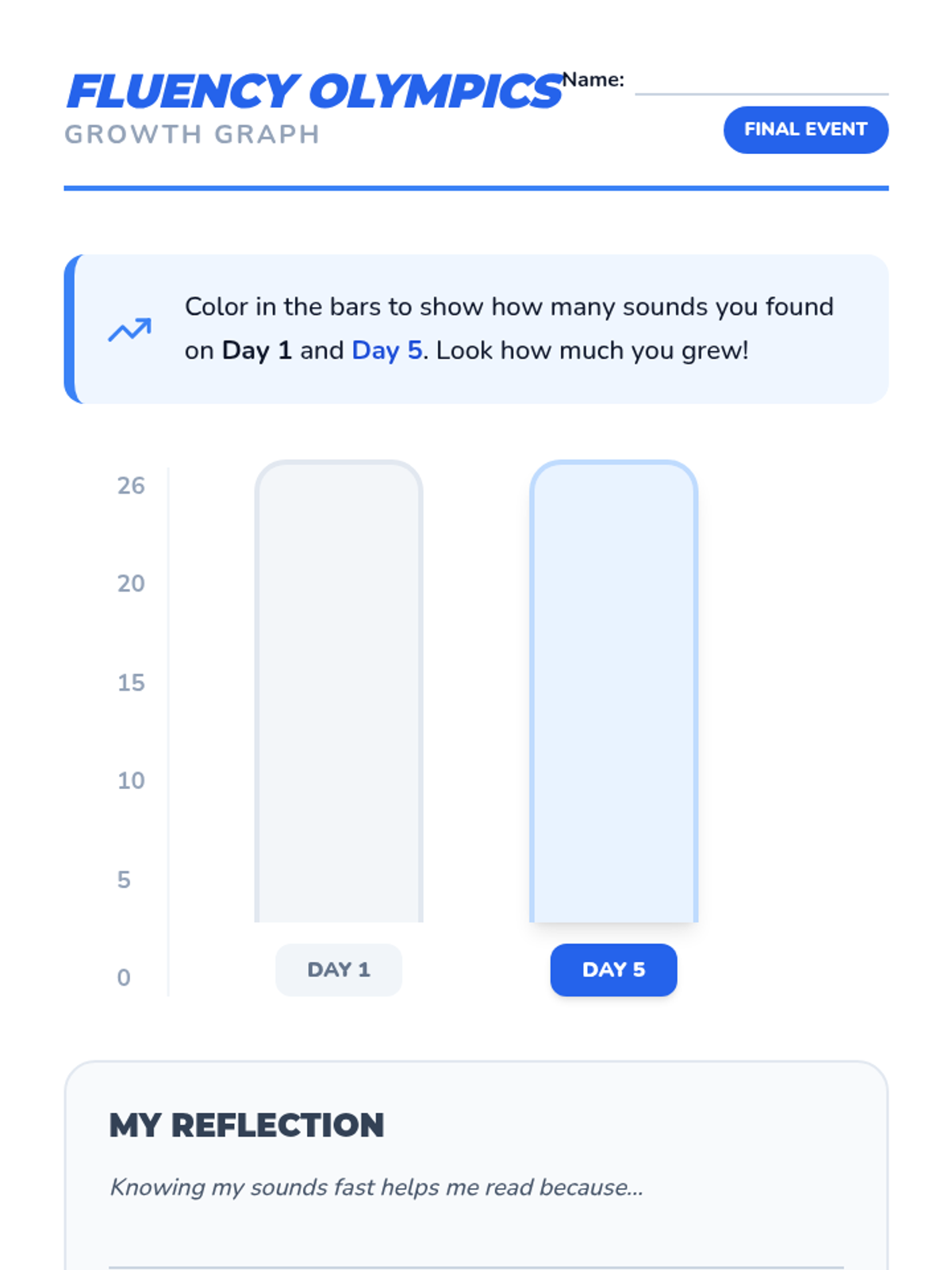Click the Fluency Olympics title
This screenshot has height=1270, width=952.
315,91
